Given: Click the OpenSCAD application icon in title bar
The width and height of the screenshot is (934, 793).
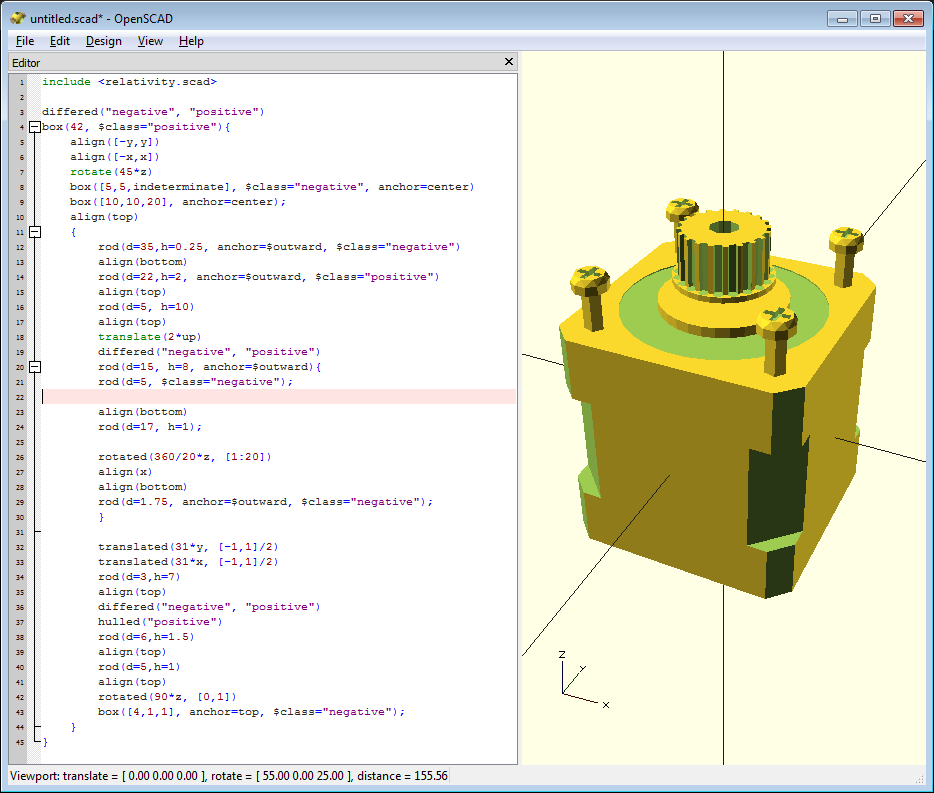Looking at the screenshot, I should (x=18, y=18).
